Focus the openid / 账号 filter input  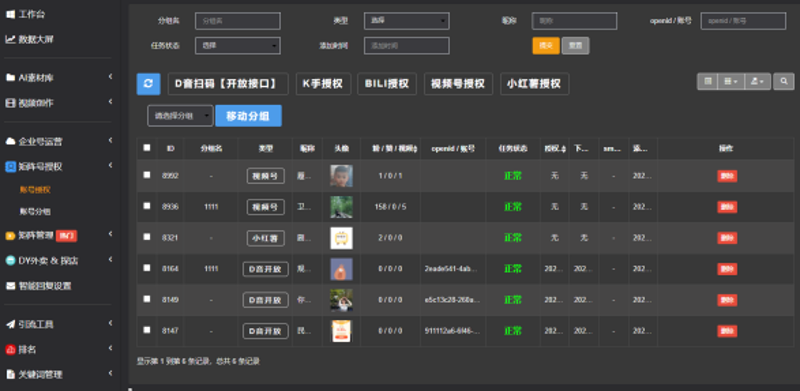coord(743,21)
